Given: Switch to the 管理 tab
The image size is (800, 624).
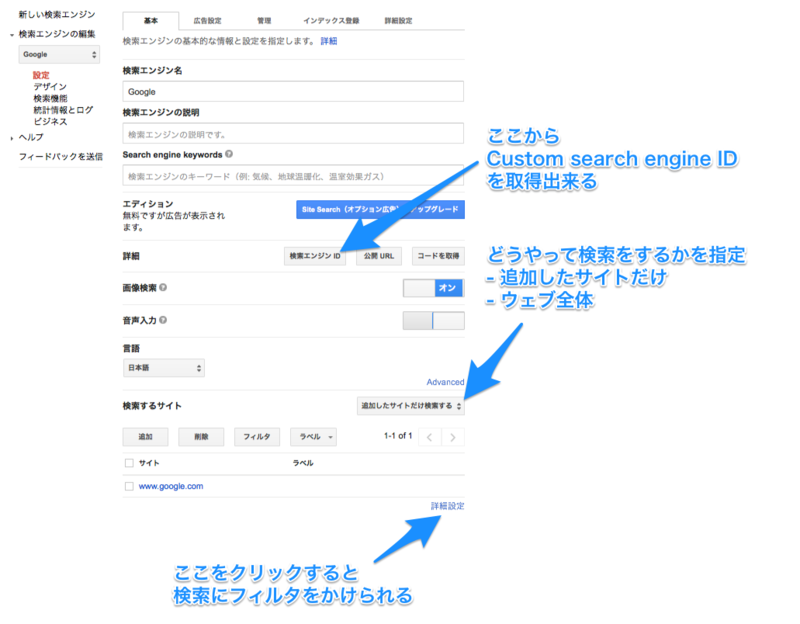Looking at the screenshot, I should pos(264,21).
